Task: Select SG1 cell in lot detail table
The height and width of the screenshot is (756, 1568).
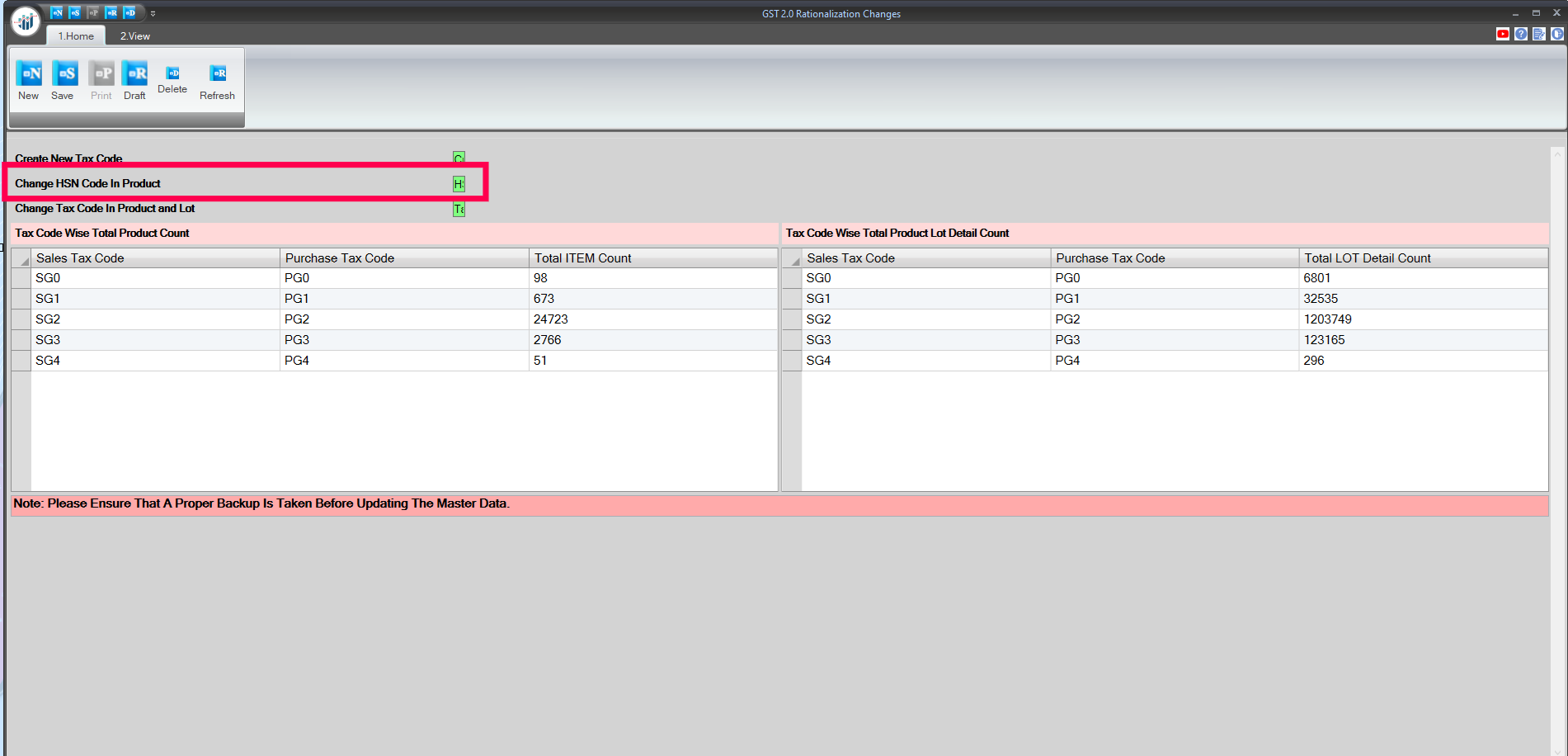Action: click(x=926, y=299)
